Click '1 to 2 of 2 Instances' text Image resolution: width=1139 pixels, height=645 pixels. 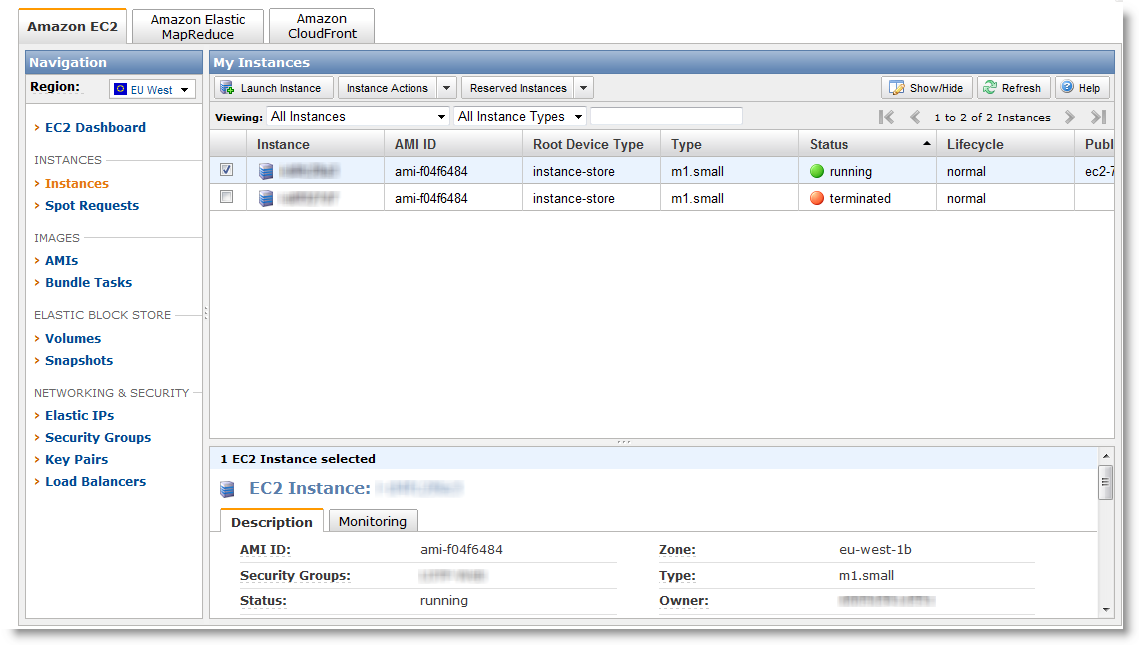click(992, 117)
